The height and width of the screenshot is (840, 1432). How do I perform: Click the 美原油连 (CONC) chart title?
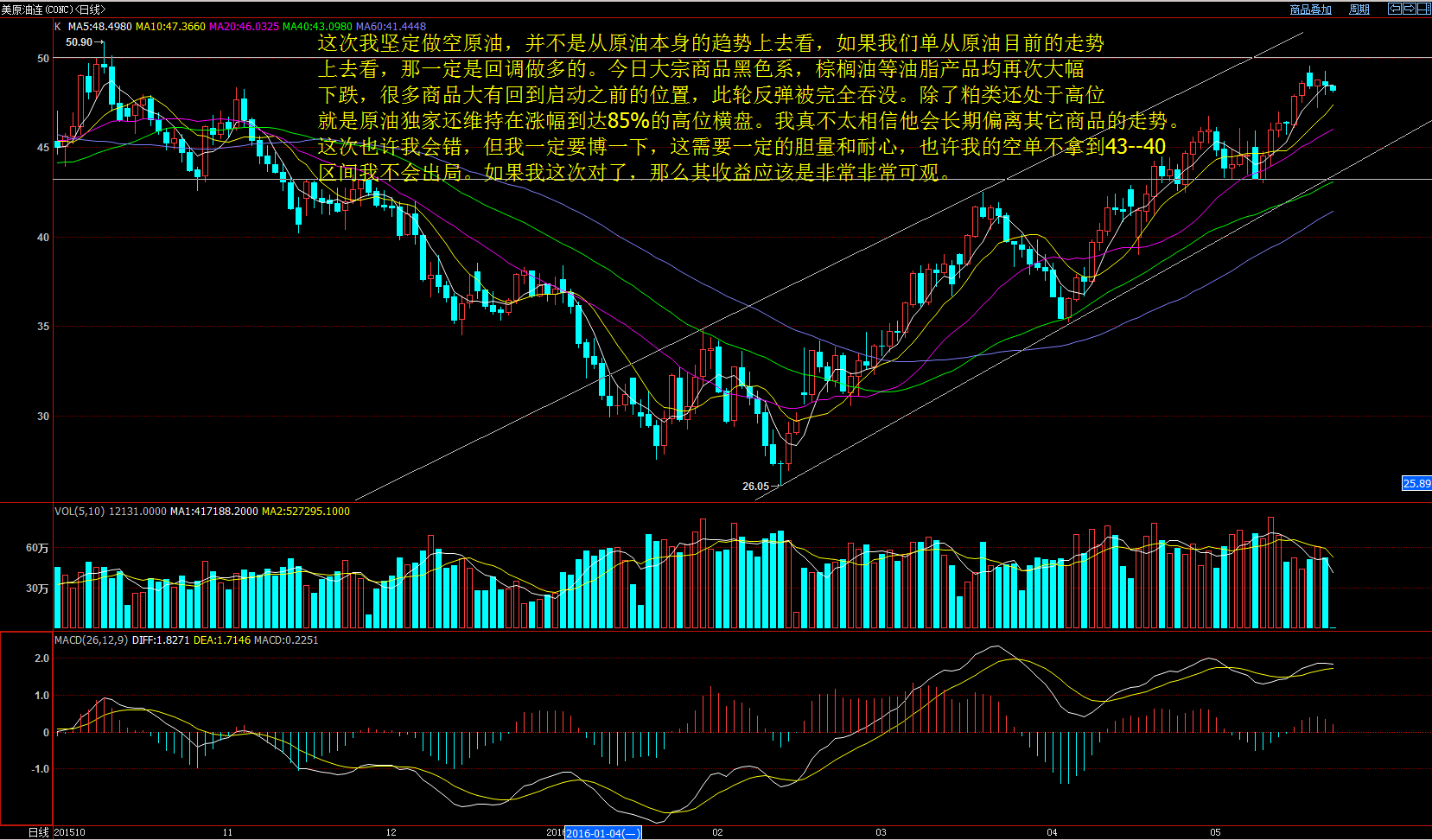coord(52,10)
